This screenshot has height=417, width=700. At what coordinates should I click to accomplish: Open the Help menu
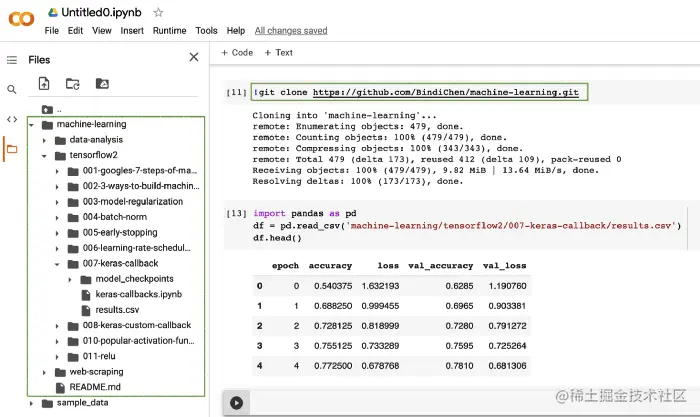pos(236,30)
